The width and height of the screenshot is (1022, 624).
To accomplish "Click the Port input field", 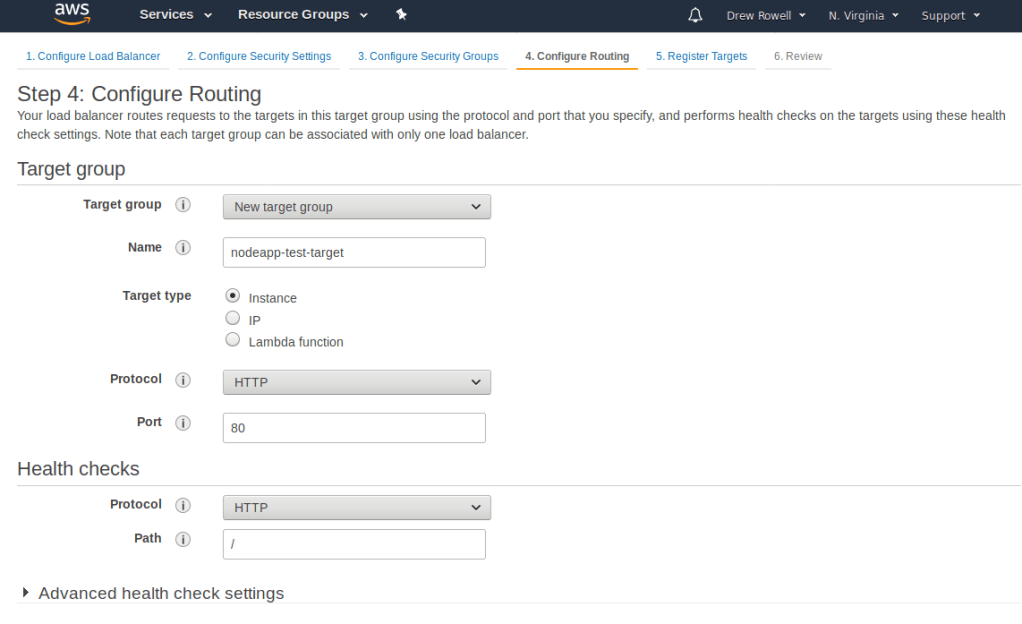I will [x=354, y=428].
